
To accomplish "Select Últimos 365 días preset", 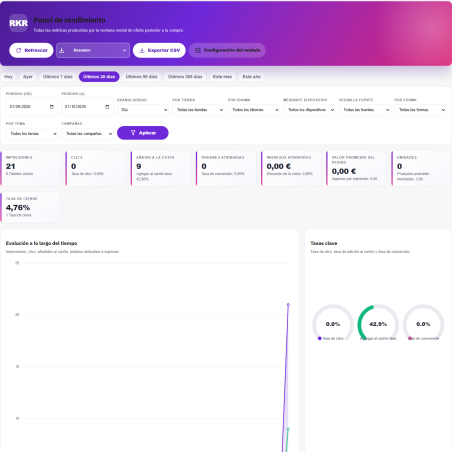I will click(x=185, y=77).
